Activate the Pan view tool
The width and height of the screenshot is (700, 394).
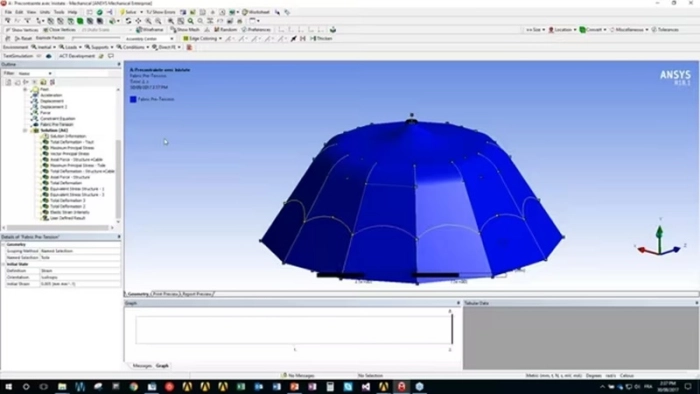point(138,21)
